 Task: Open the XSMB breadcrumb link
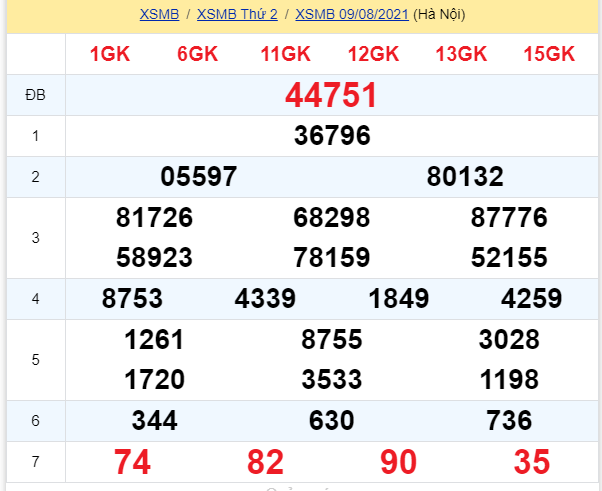click(158, 15)
